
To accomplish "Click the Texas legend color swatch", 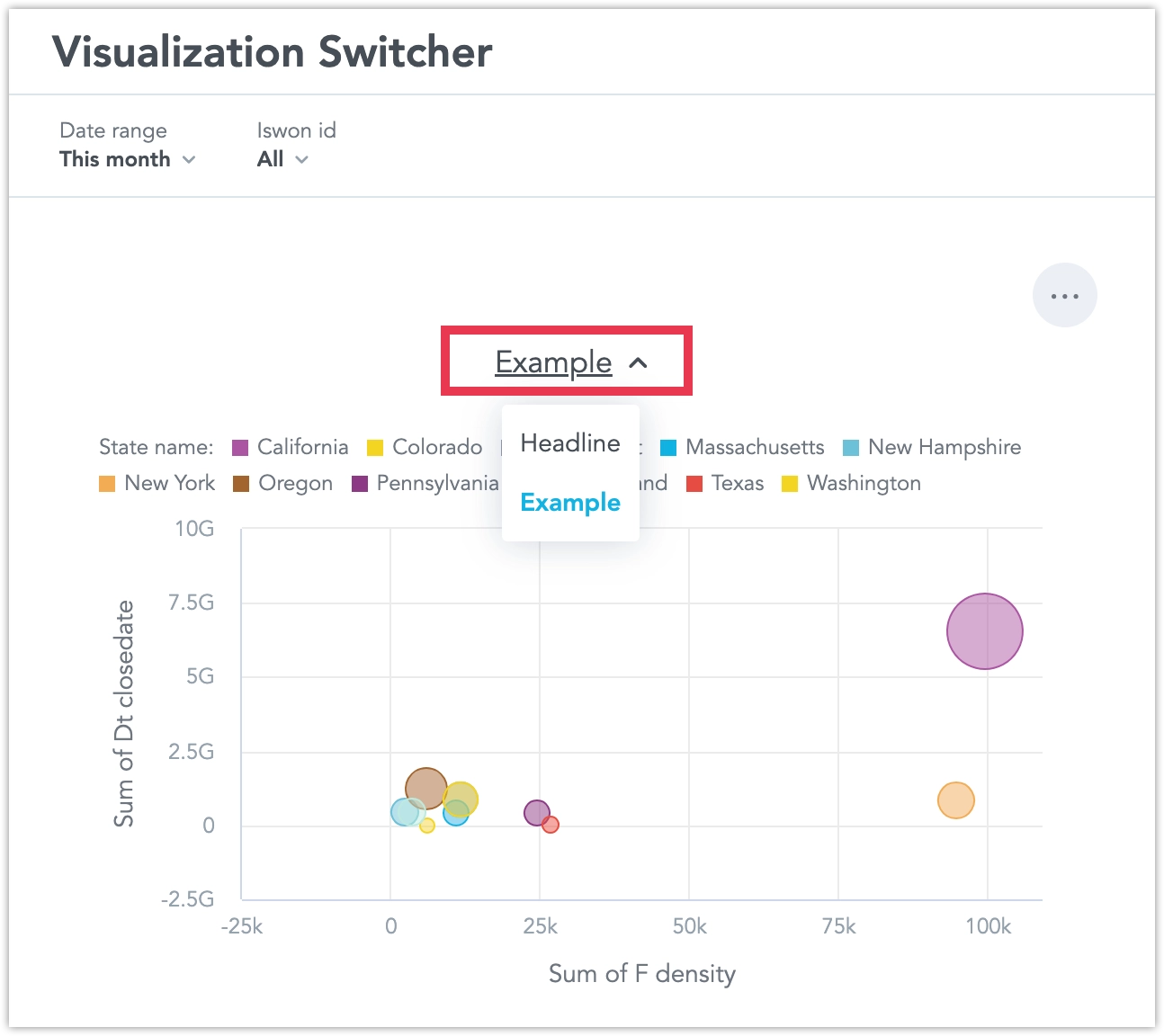I will 694,483.
